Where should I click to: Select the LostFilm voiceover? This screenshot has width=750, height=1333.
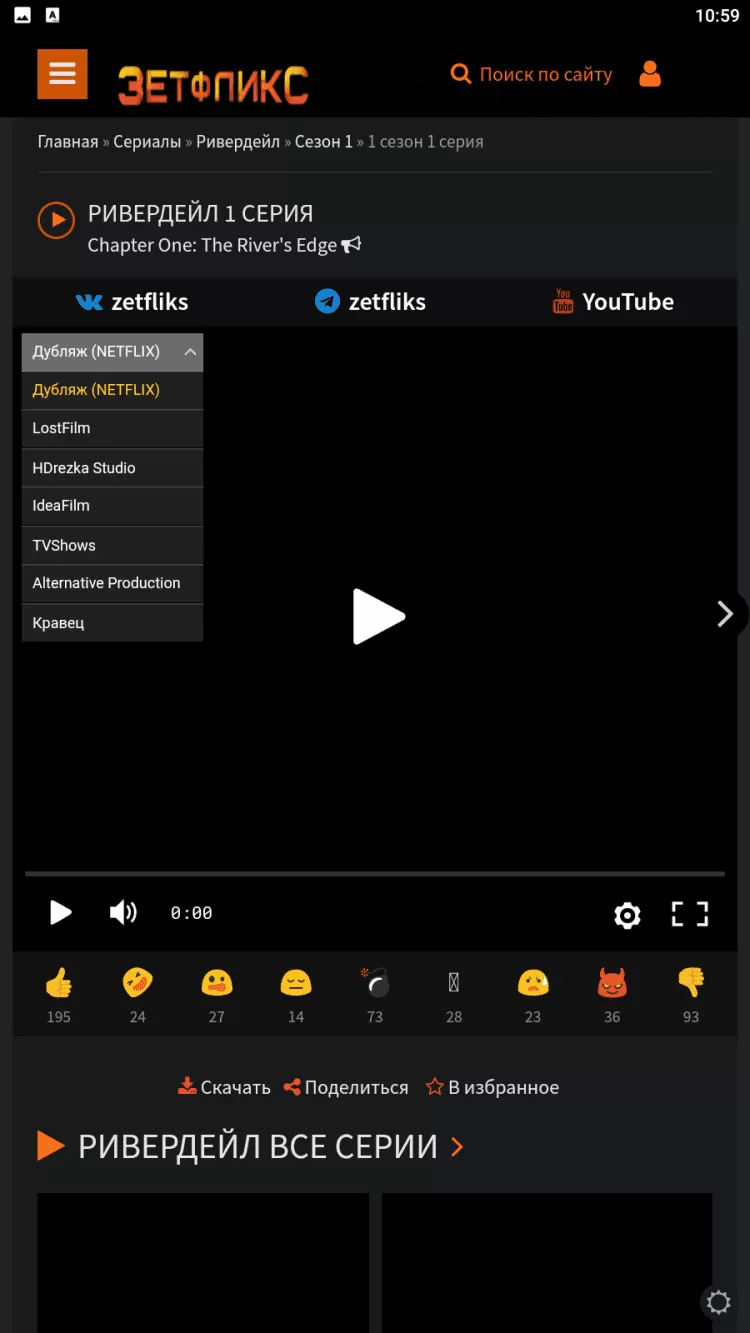(112, 429)
